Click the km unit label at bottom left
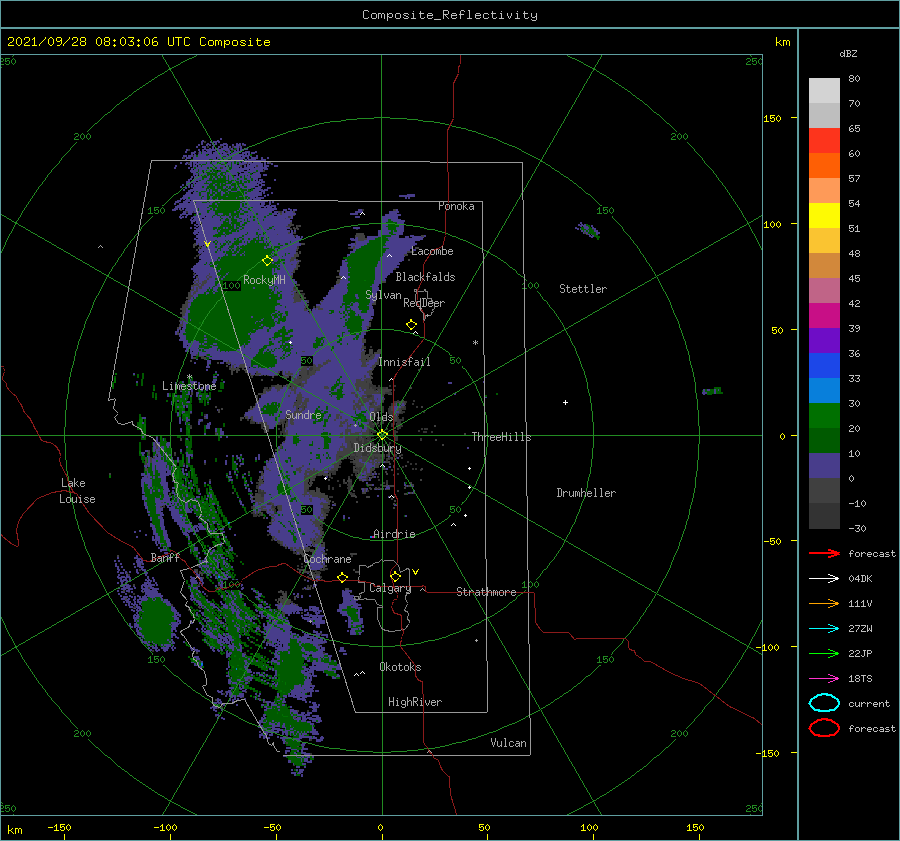Viewport: 900px width, 841px height. coord(14,830)
